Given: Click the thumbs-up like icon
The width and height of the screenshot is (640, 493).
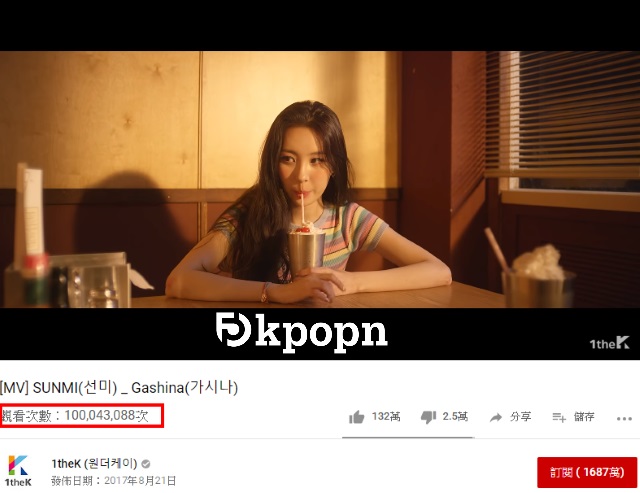Looking at the screenshot, I should 356,417.
